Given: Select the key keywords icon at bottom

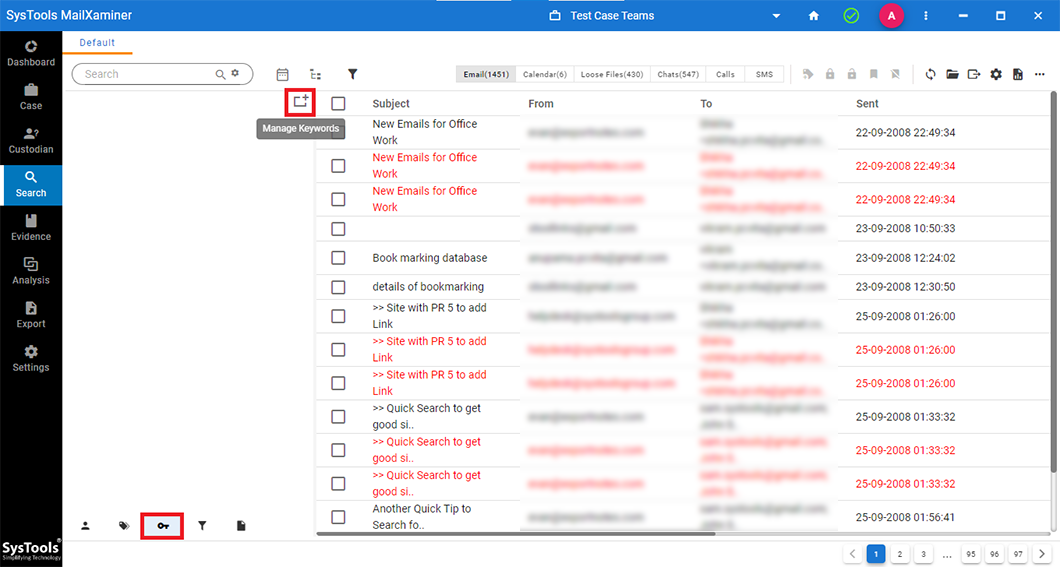Looking at the screenshot, I should tap(162, 526).
